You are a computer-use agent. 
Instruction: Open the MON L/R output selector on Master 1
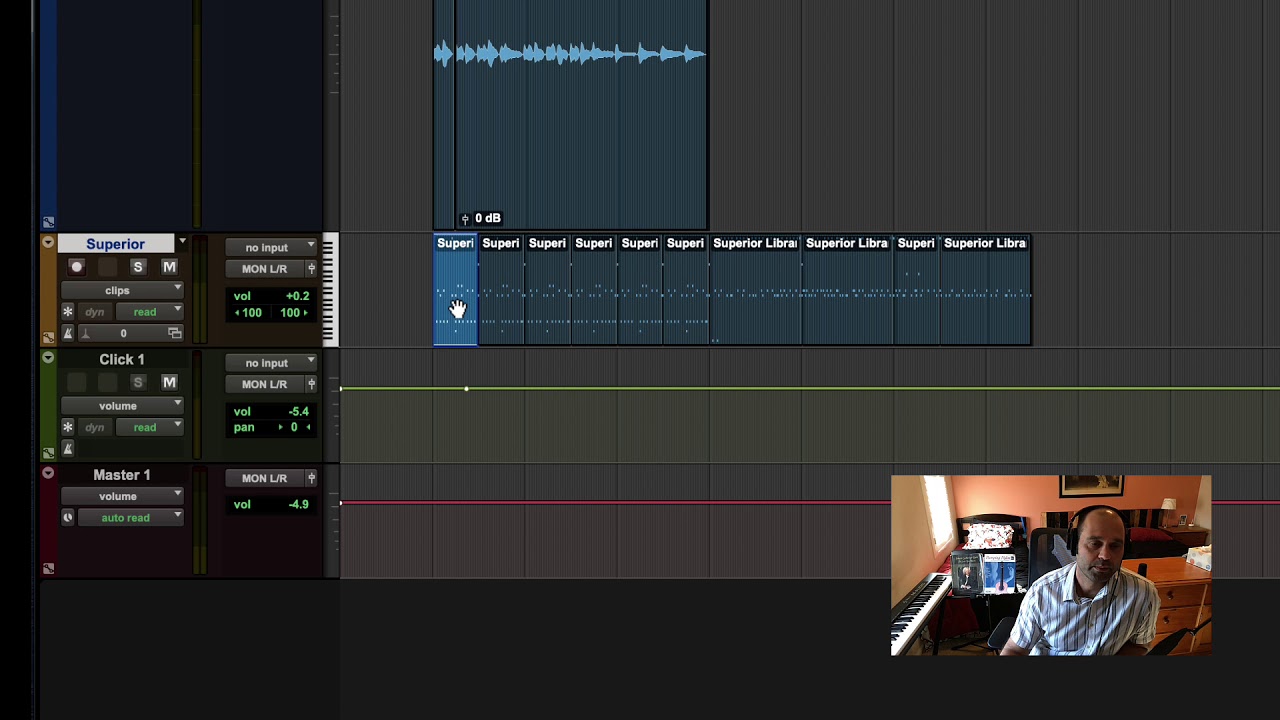point(264,479)
